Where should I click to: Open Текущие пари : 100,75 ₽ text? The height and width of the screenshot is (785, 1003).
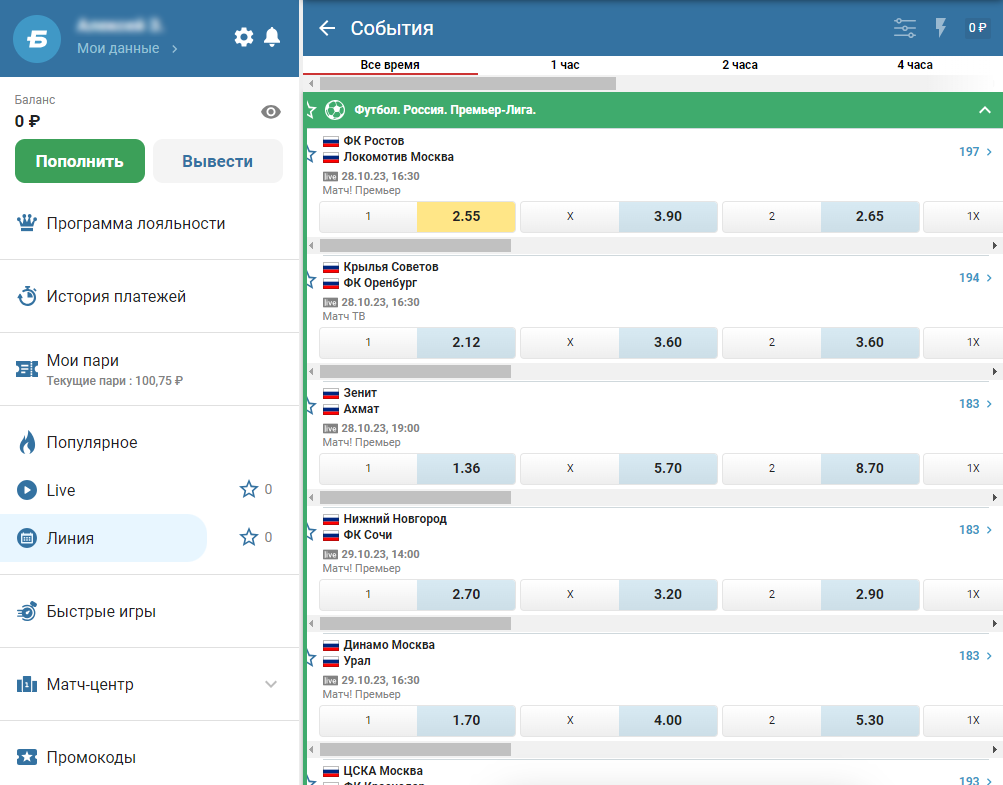115,381
